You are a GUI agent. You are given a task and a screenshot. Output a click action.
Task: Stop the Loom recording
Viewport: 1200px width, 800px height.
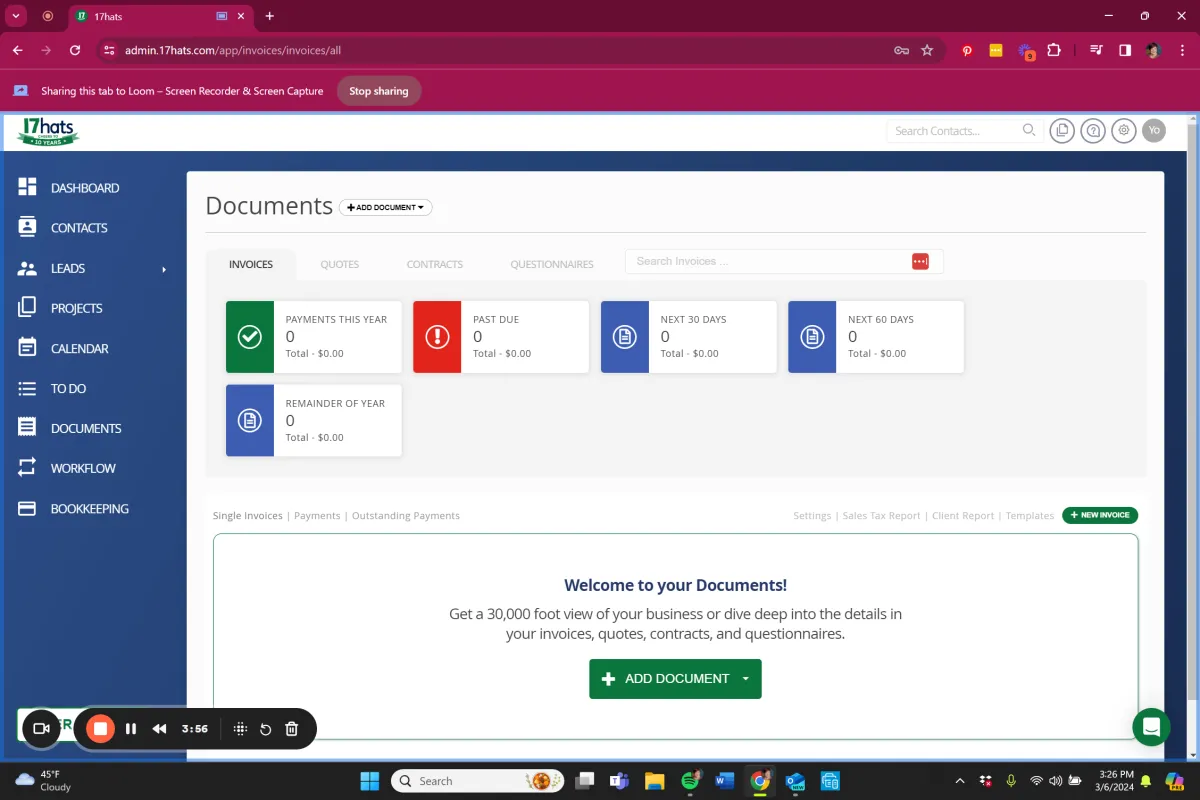point(100,729)
